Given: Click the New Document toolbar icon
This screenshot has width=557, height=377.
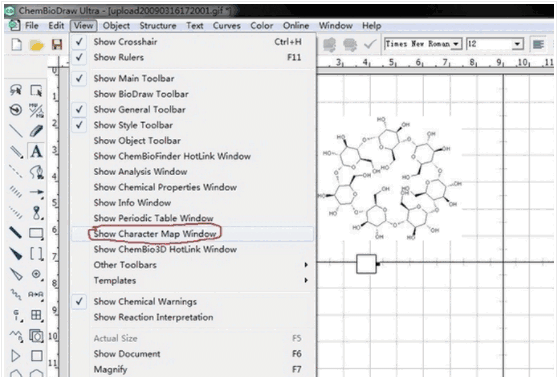Looking at the screenshot, I should pos(16,44).
